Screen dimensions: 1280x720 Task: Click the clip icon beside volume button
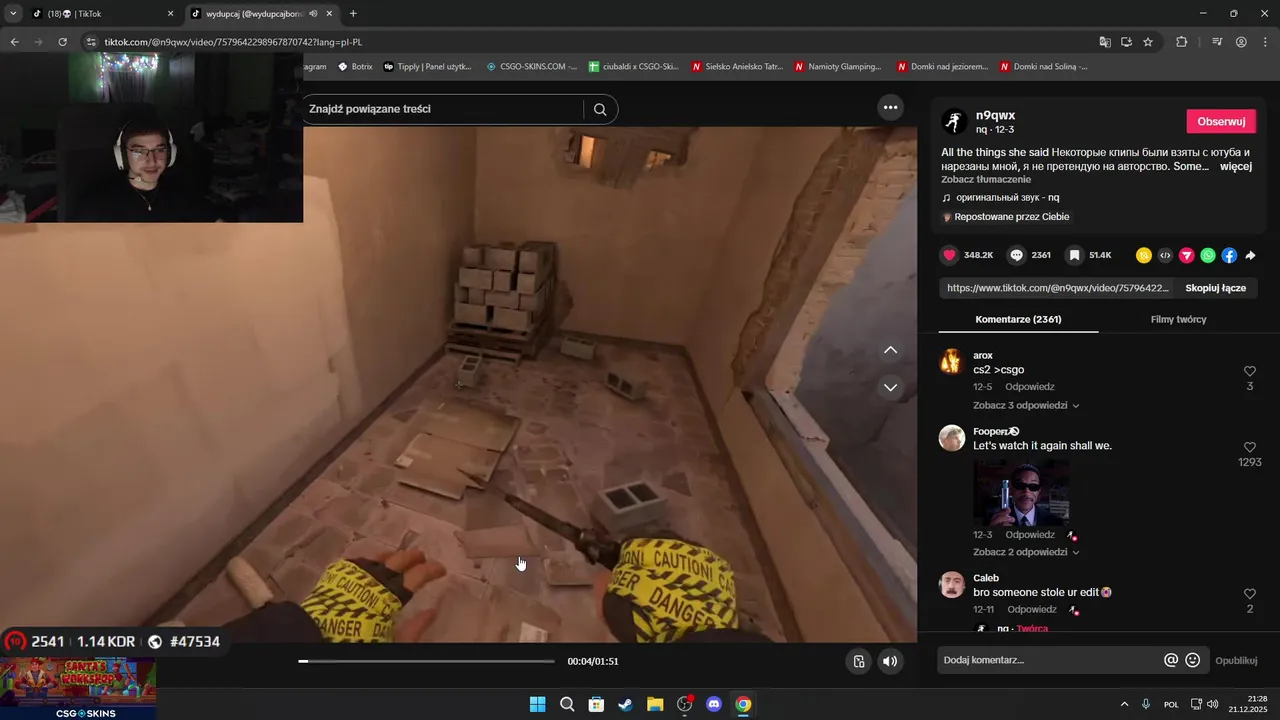[x=859, y=661]
